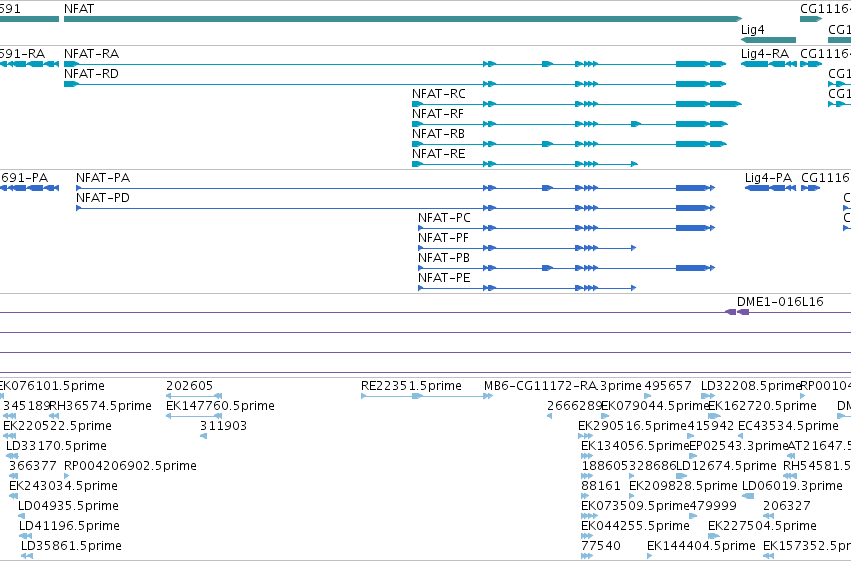Open EK243034.5prime EST
This screenshot has width=851, height=561.
(63, 486)
